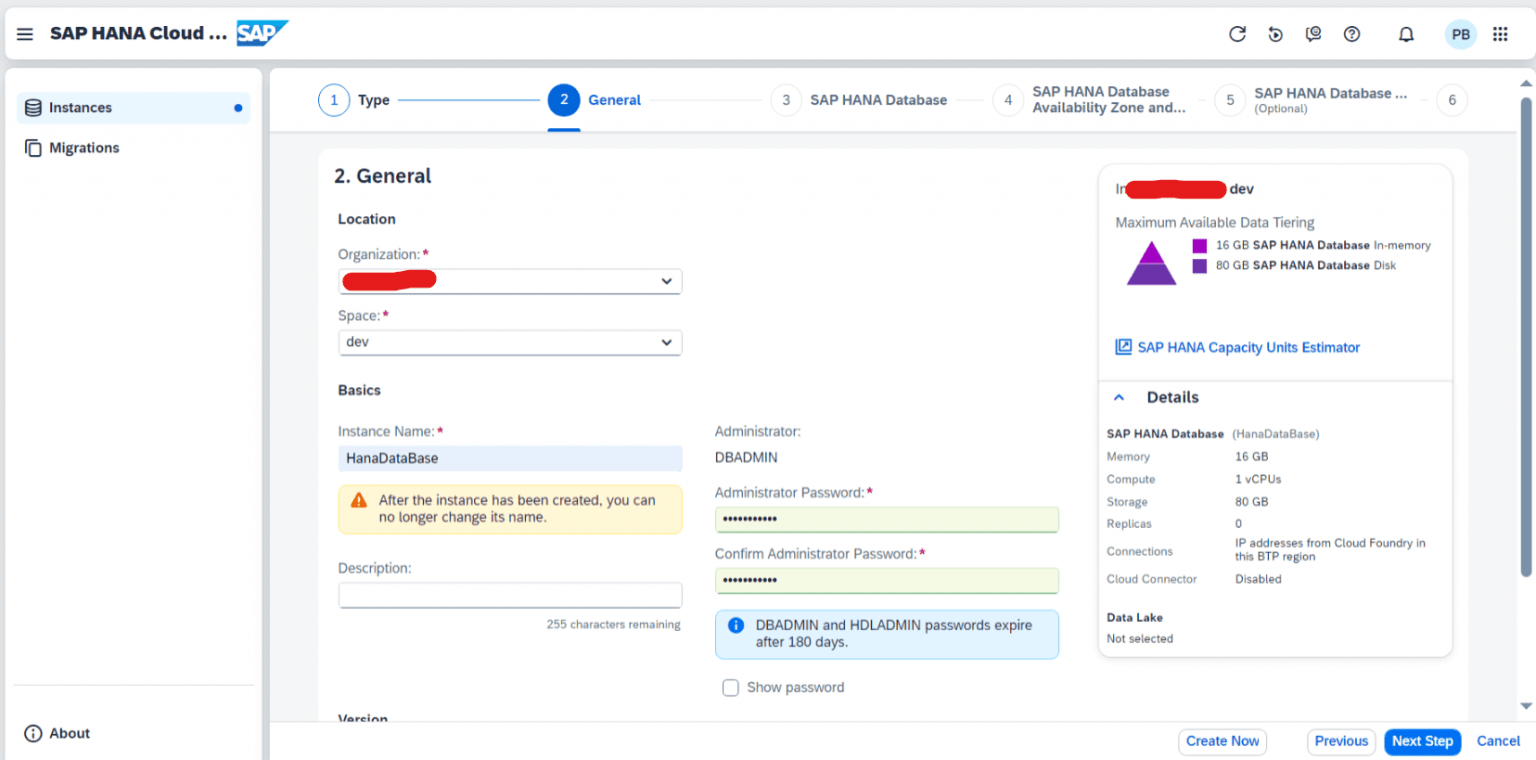
Task: Open the session restore icon in the toolbar
Action: [x=1275, y=33]
